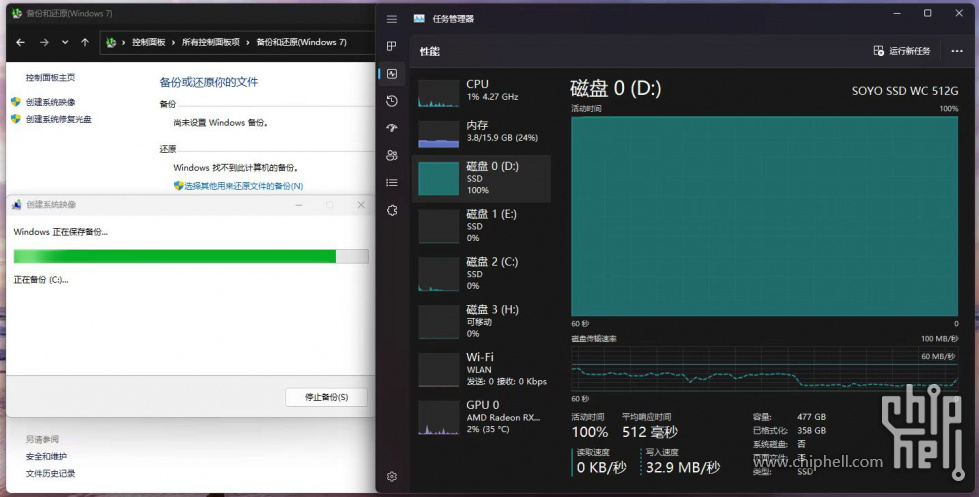Click the disk transfer rate graph
The width and height of the screenshot is (979, 497).
click(764, 368)
